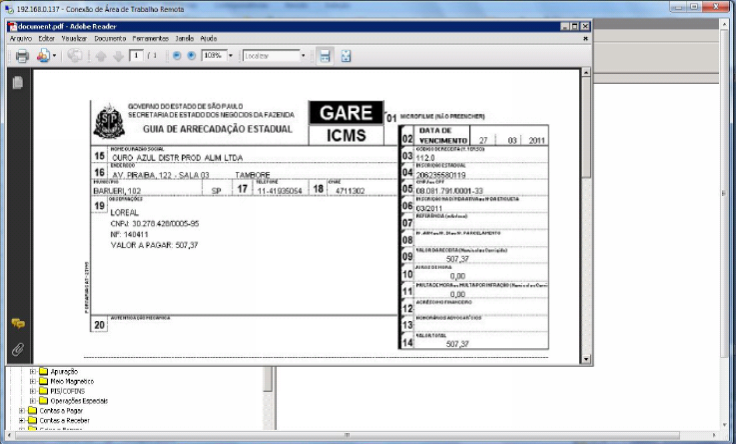Open the Documento menu

click(x=110, y=39)
